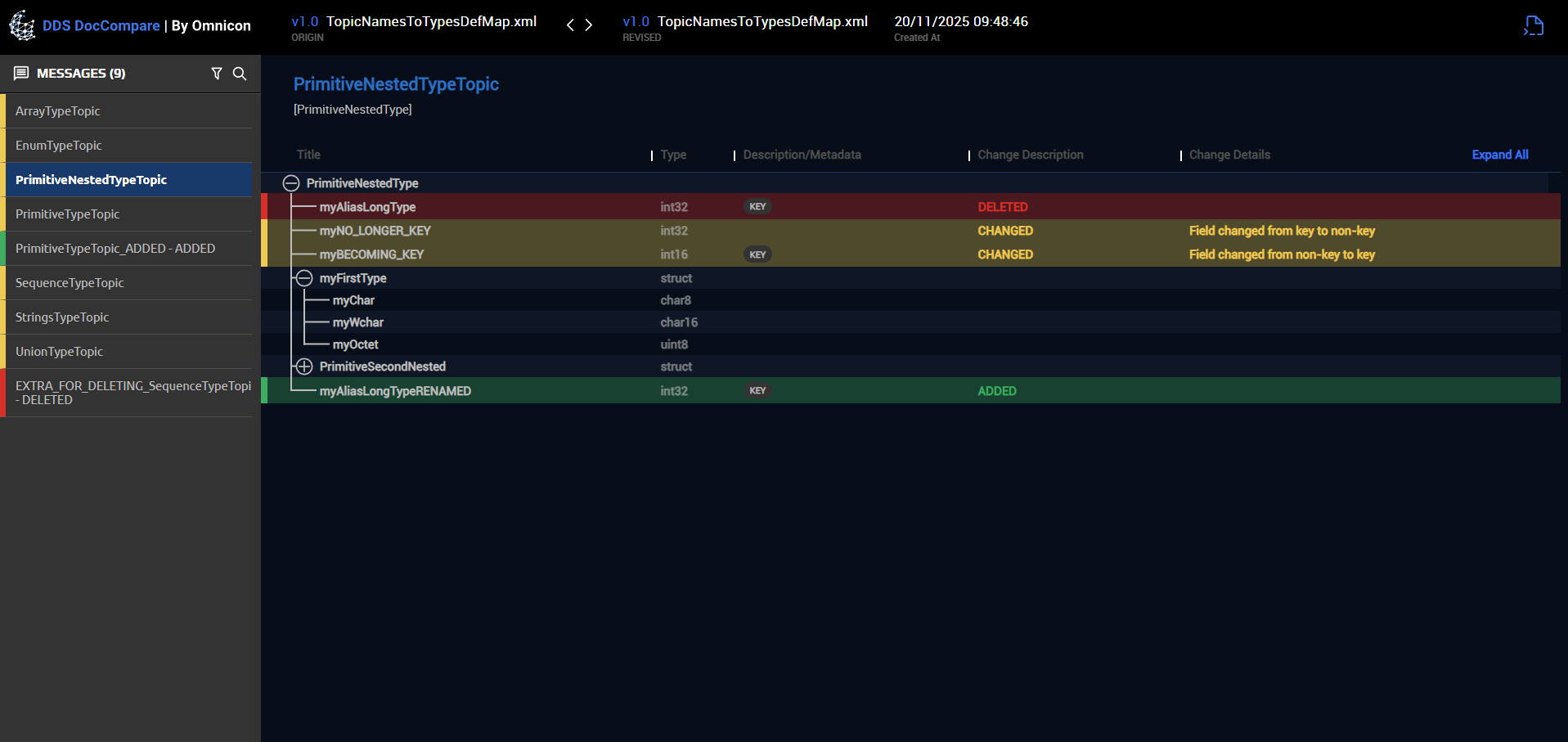Open the filter icon in Messages panel

(217, 74)
